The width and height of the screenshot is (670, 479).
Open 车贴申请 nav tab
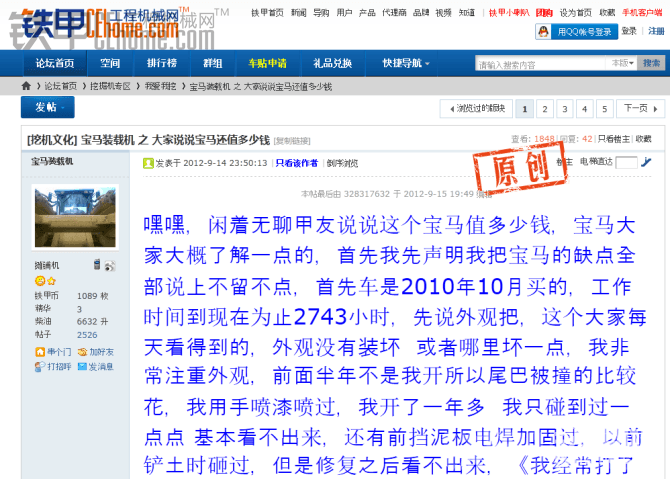(267, 63)
